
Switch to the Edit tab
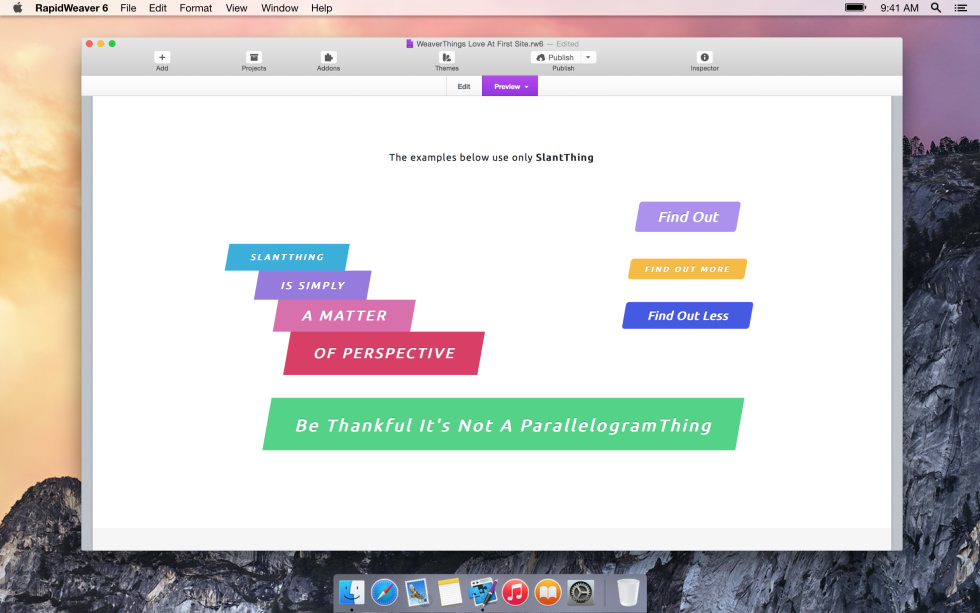[464, 86]
